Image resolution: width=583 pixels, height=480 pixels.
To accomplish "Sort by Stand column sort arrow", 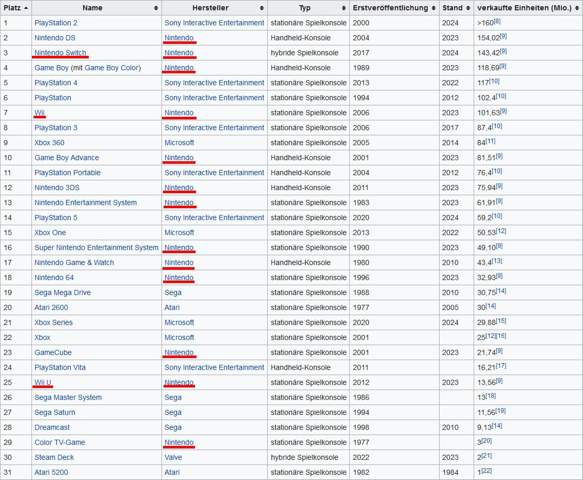I will point(468,8).
